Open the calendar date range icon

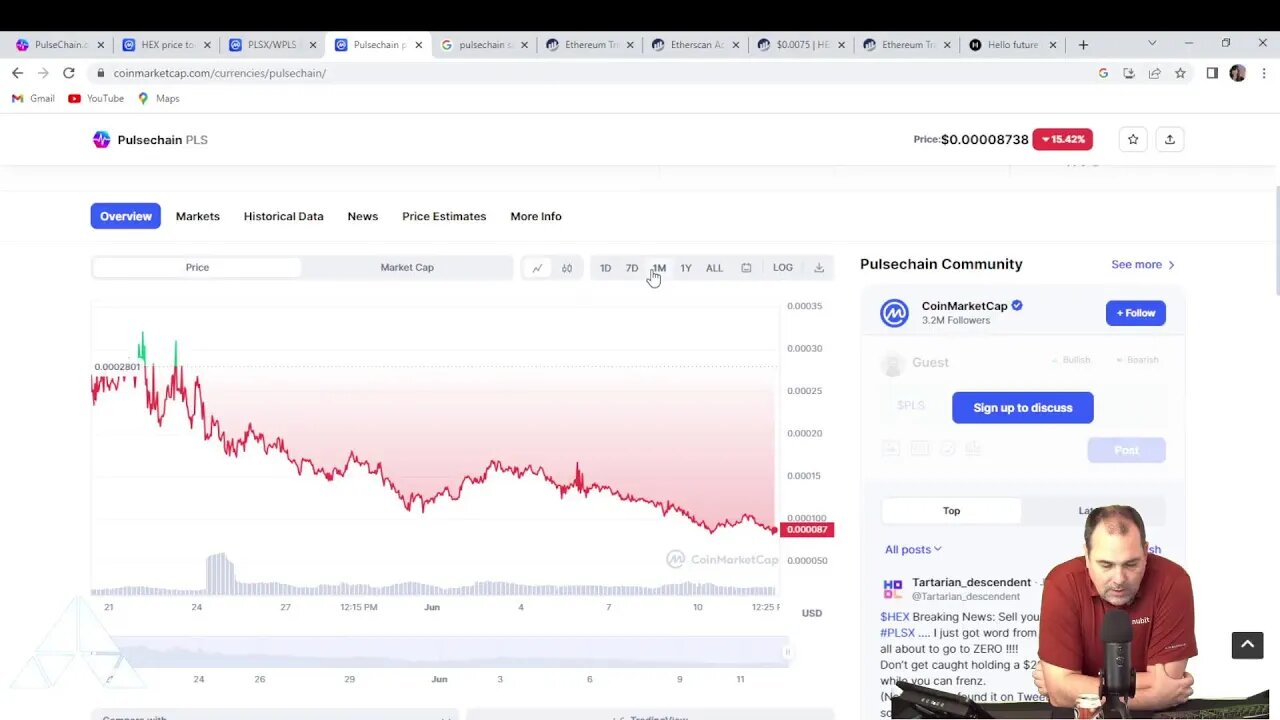[x=746, y=268]
